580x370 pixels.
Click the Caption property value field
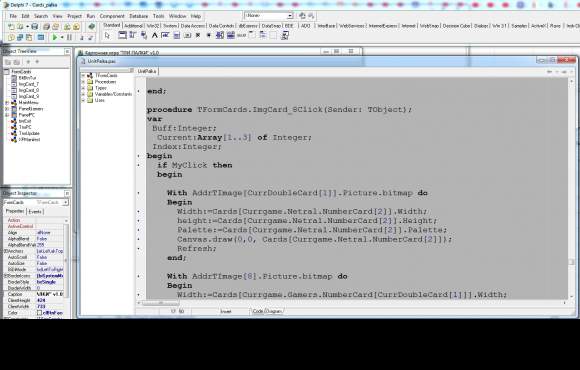pyautogui.click(x=50, y=295)
